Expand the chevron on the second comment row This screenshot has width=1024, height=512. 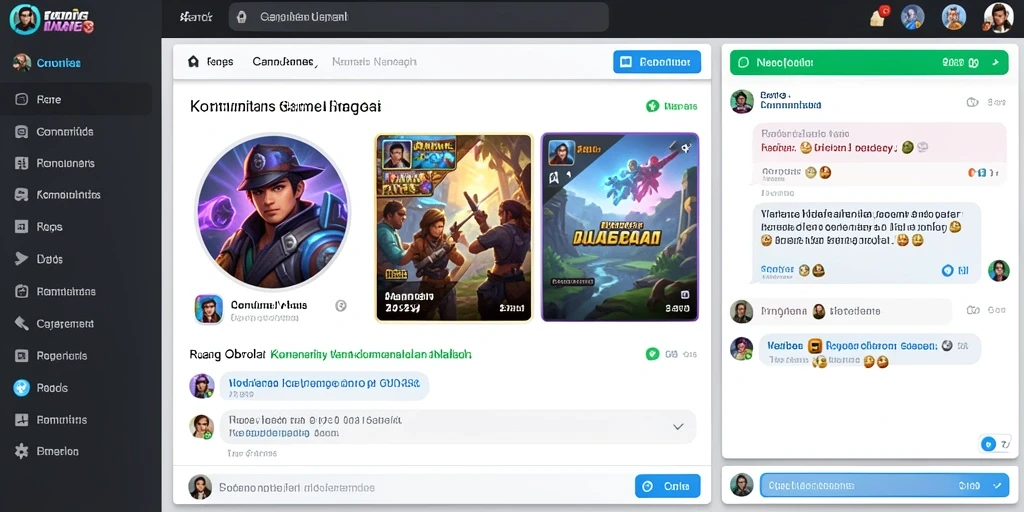678,426
